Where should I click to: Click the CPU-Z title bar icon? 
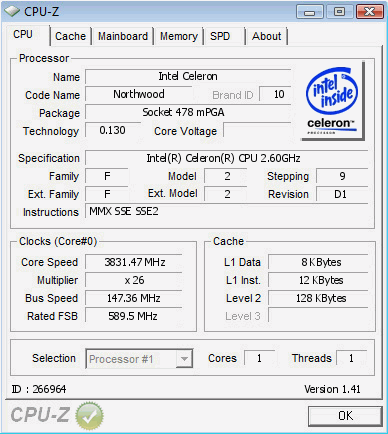12,12
